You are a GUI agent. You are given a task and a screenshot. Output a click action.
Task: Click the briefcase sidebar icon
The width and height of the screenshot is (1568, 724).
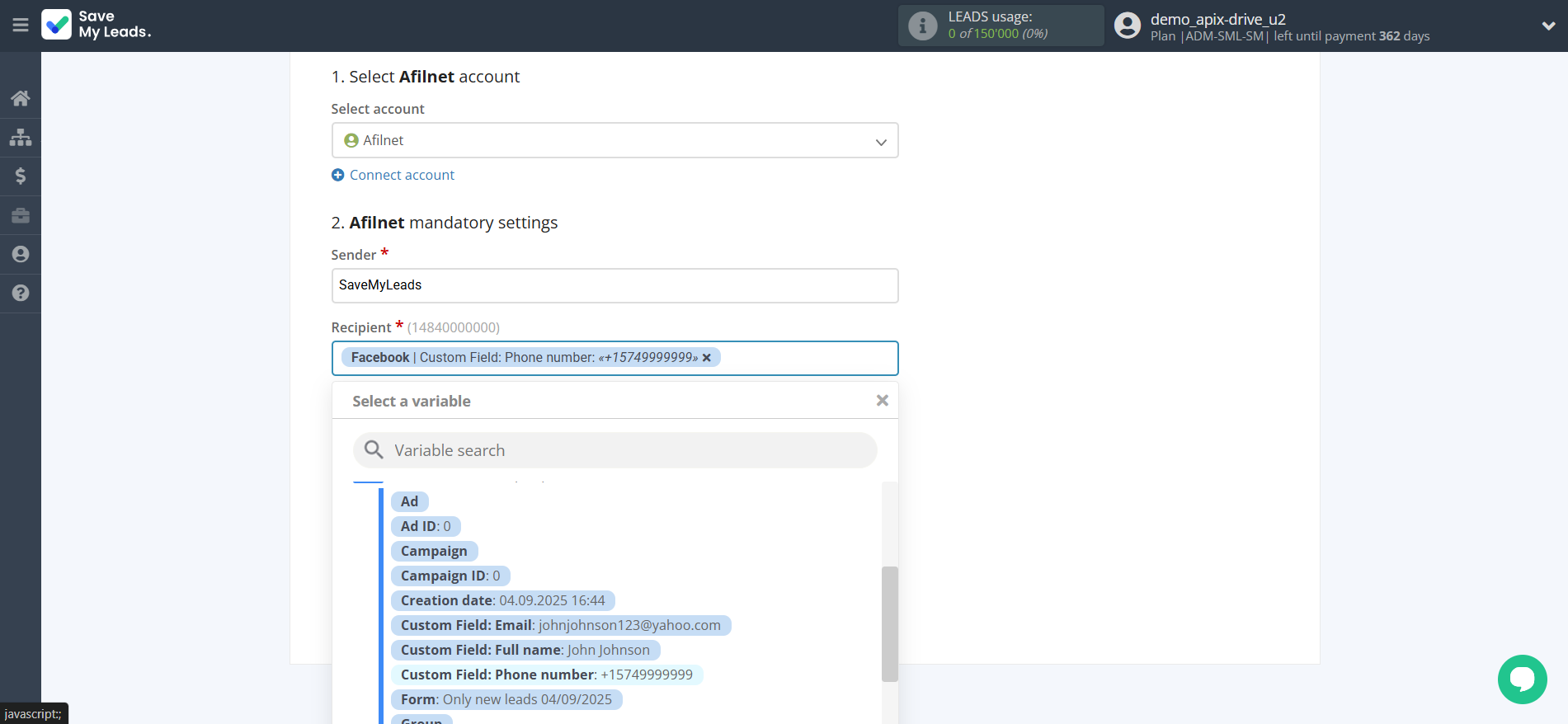21,215
